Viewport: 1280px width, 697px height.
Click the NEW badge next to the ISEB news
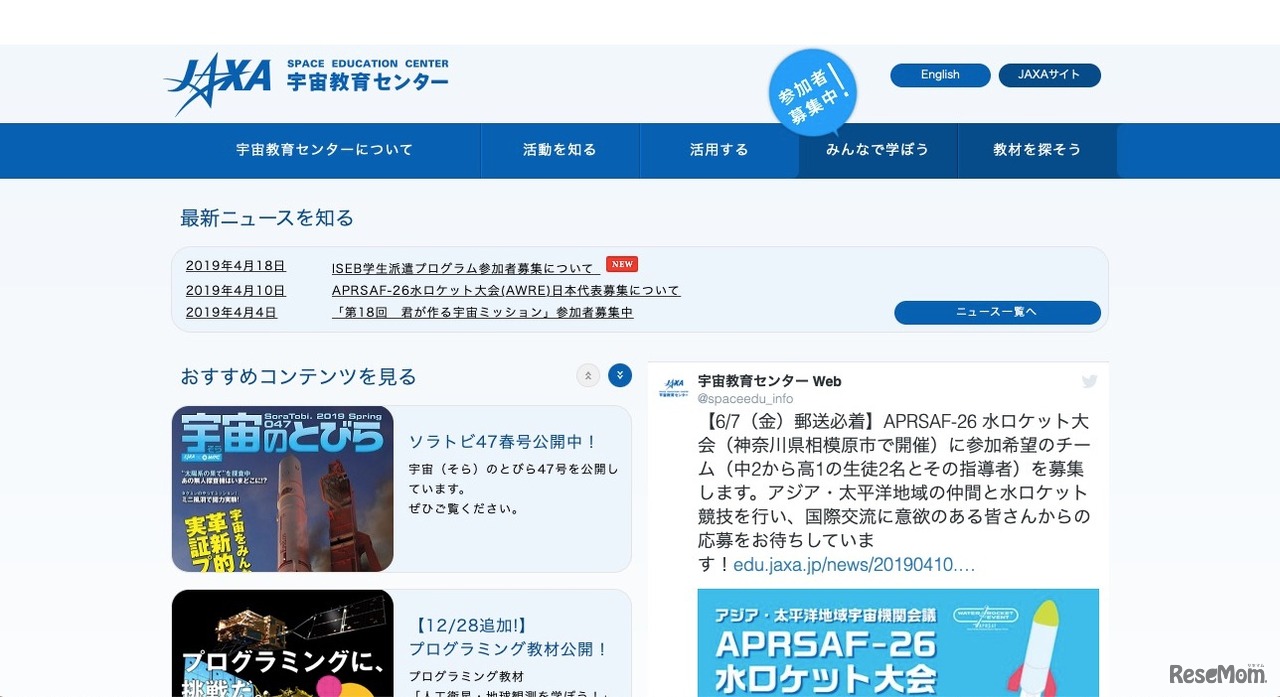click(621, 264)
